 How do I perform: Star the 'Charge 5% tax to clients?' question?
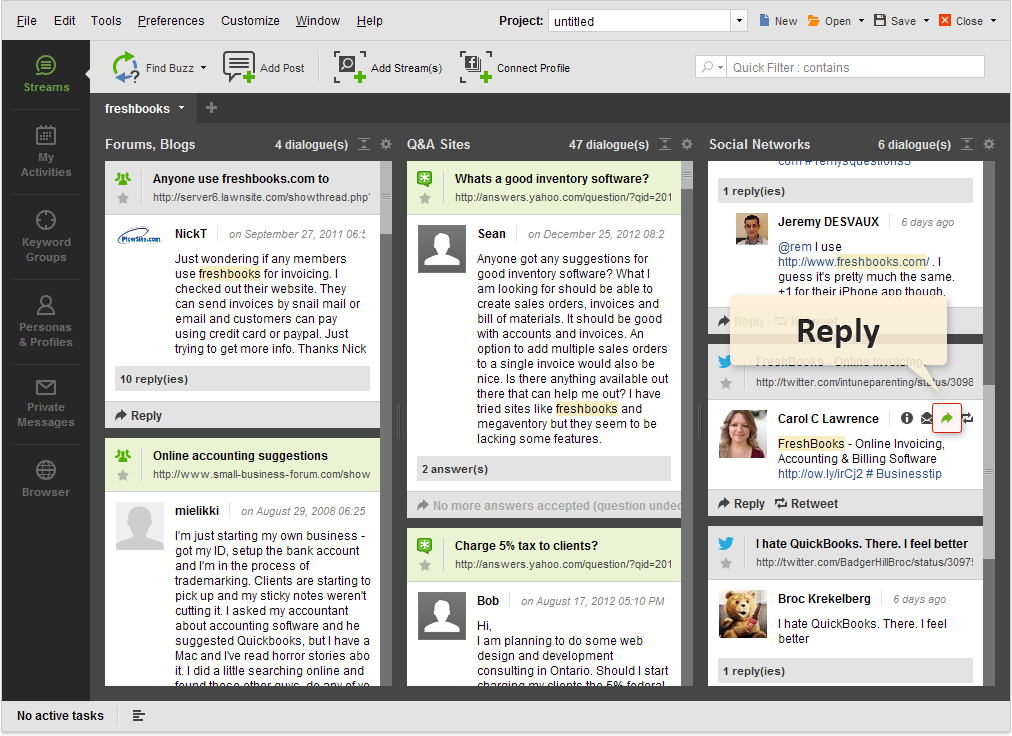(x=425, y=565)
